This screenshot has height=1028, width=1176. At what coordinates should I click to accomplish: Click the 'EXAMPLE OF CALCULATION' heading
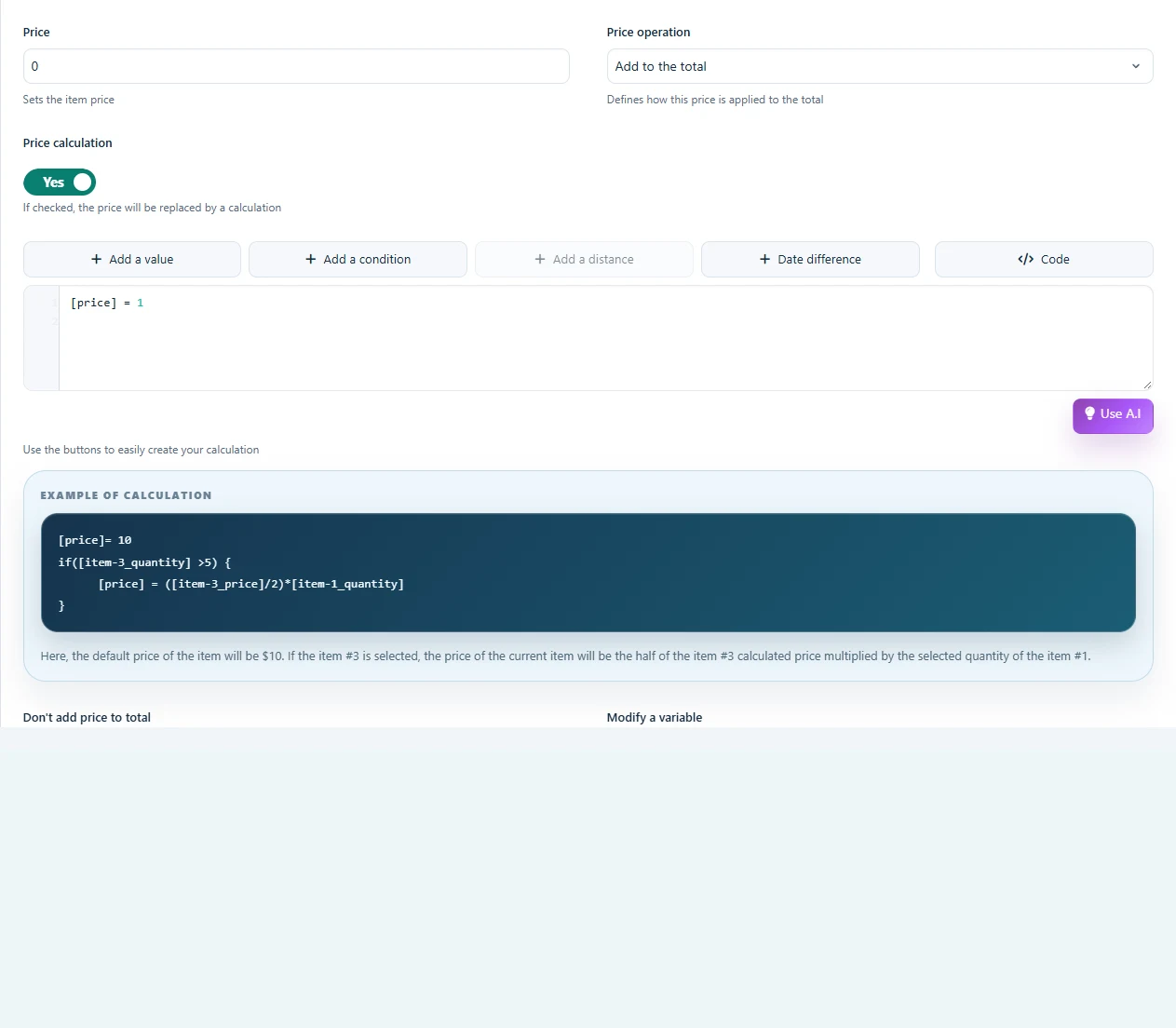126,495
